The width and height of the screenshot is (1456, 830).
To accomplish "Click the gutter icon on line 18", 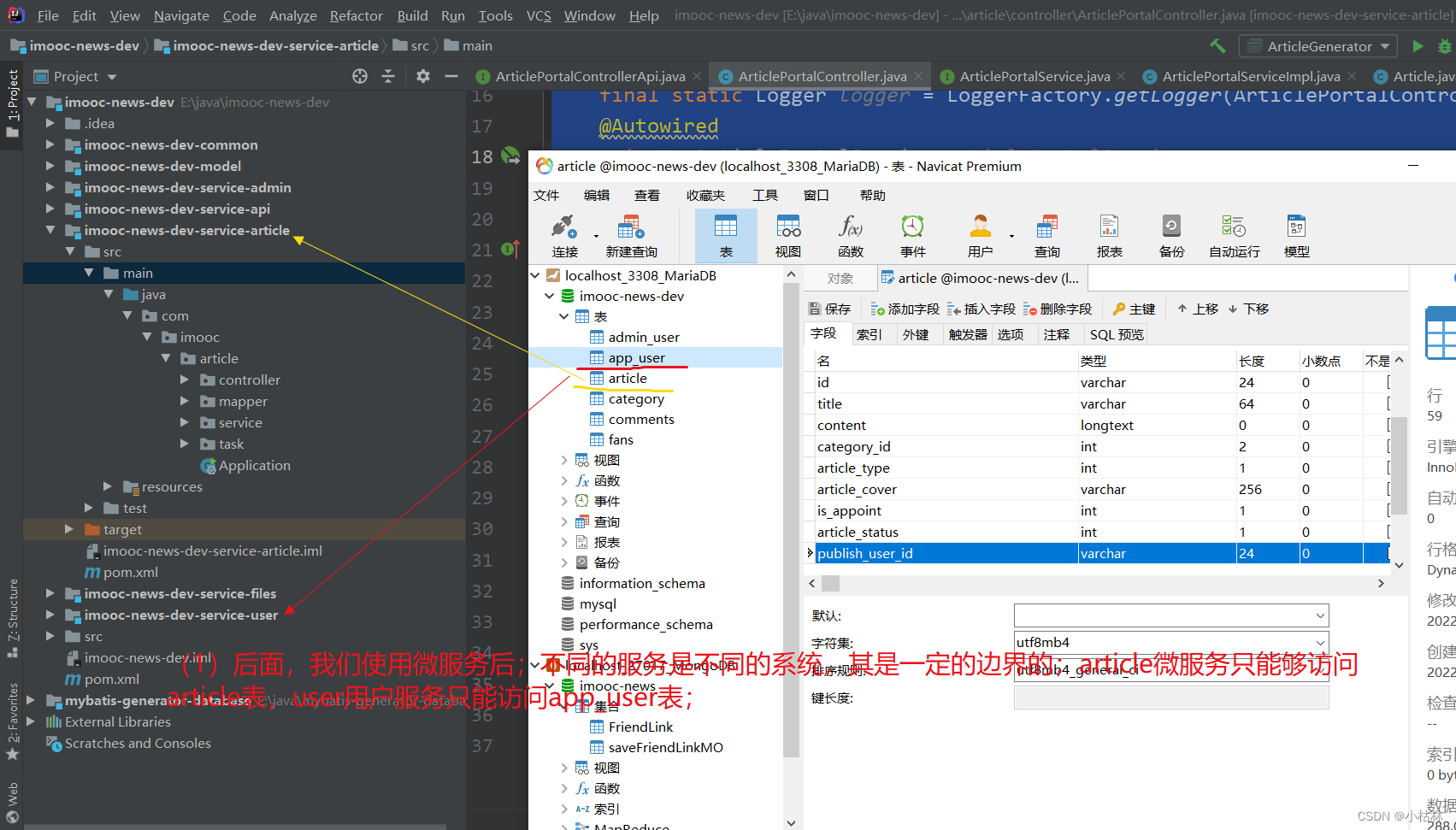I will (510, 156).
